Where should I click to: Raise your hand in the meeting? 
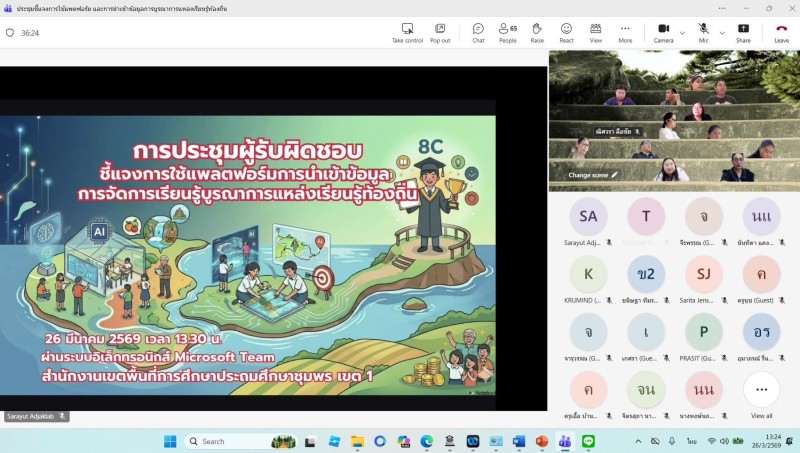pyautogui.click(x=537, y=31)
